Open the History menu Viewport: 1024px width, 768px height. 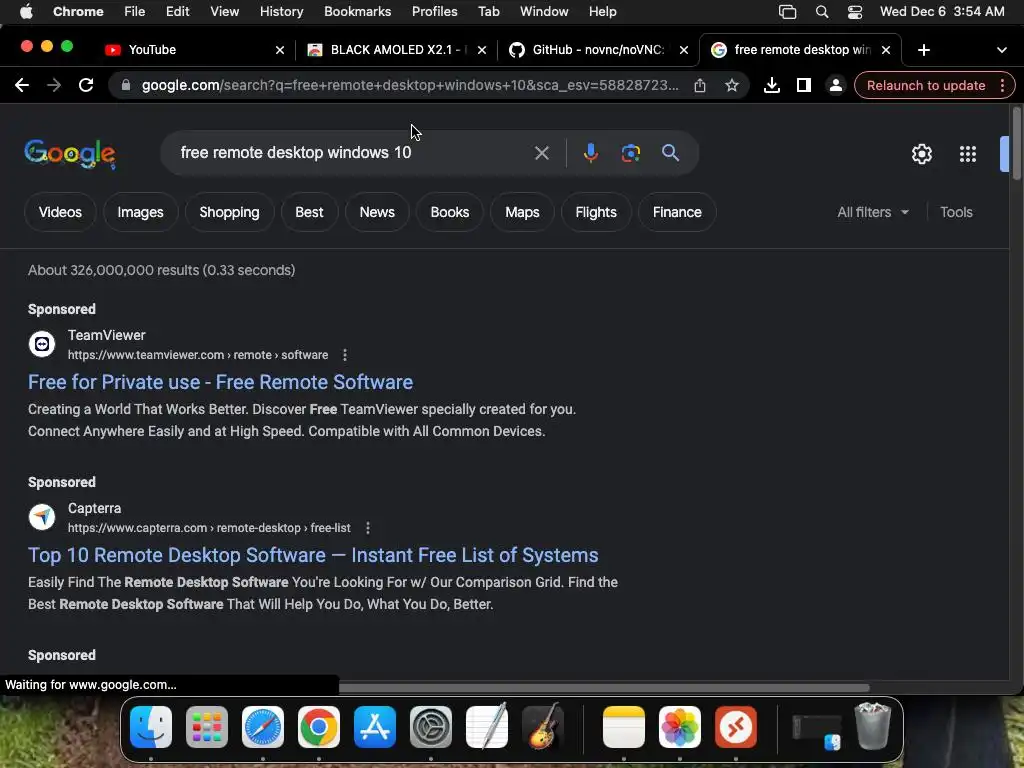(281, 12)
